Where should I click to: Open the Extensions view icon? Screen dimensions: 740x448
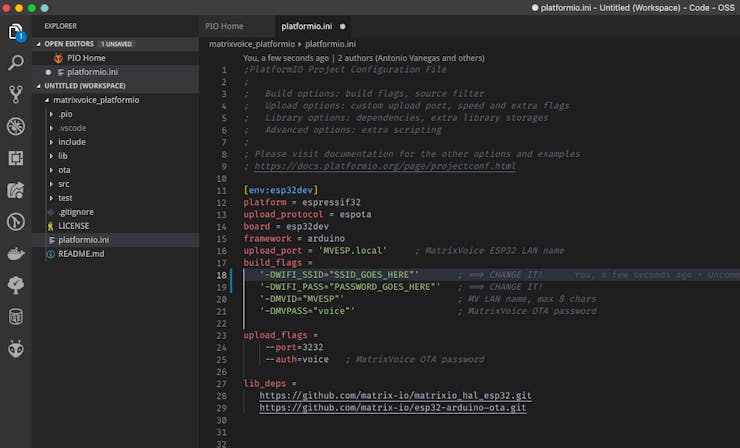[x=16, y=158]
